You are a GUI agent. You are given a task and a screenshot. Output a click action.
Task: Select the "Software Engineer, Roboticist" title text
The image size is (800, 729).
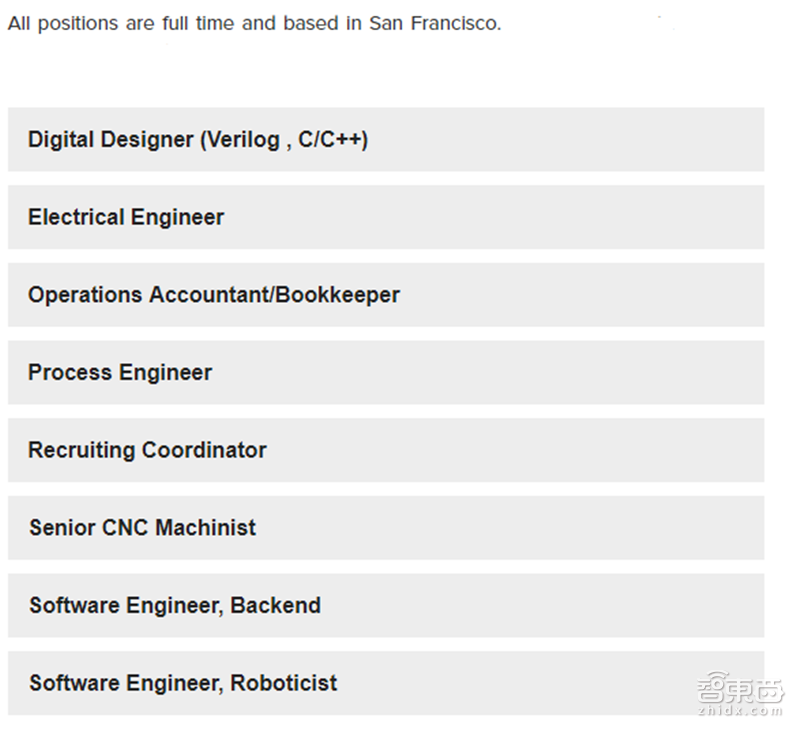click(183, 683)
